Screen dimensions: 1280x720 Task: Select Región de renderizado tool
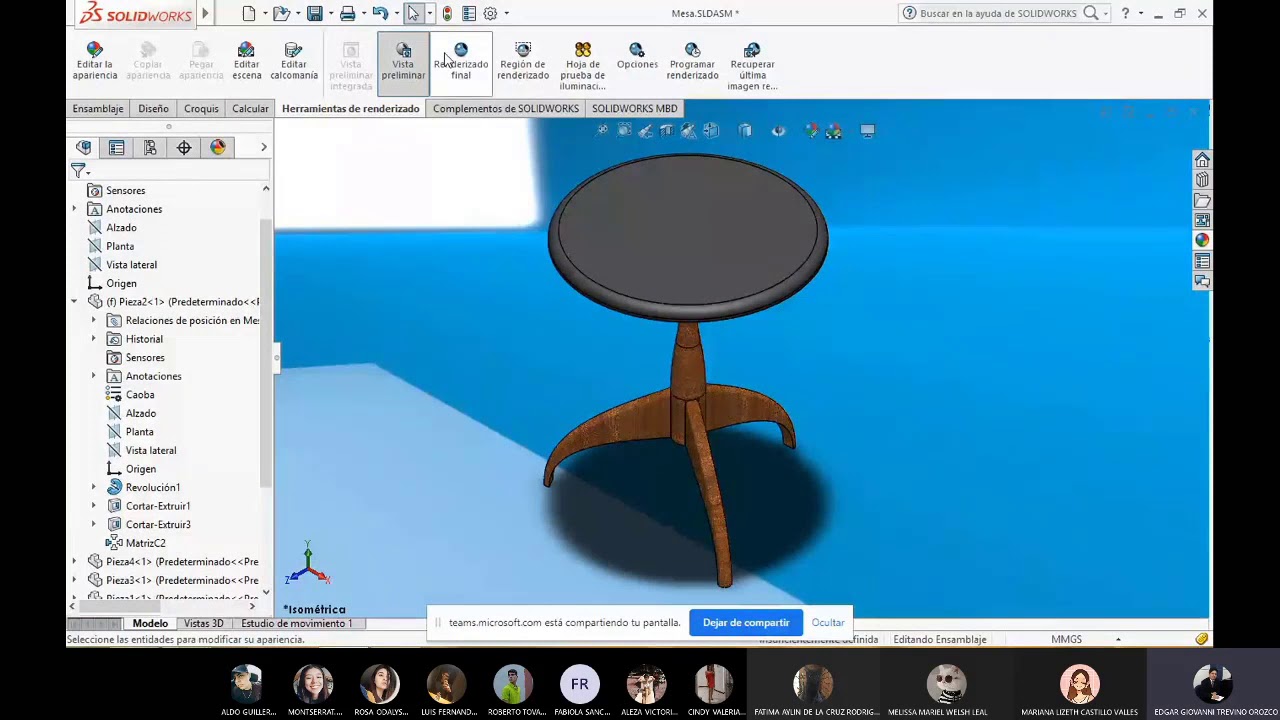[523, 61]
